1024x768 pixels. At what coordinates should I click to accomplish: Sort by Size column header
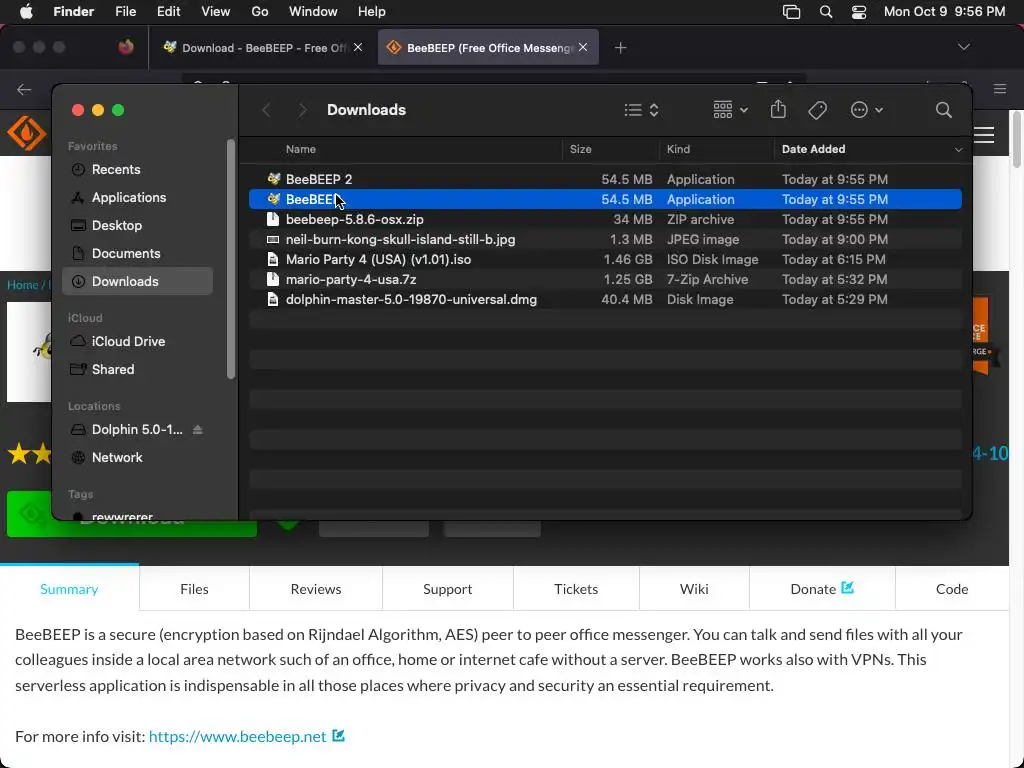coord(581,149)
